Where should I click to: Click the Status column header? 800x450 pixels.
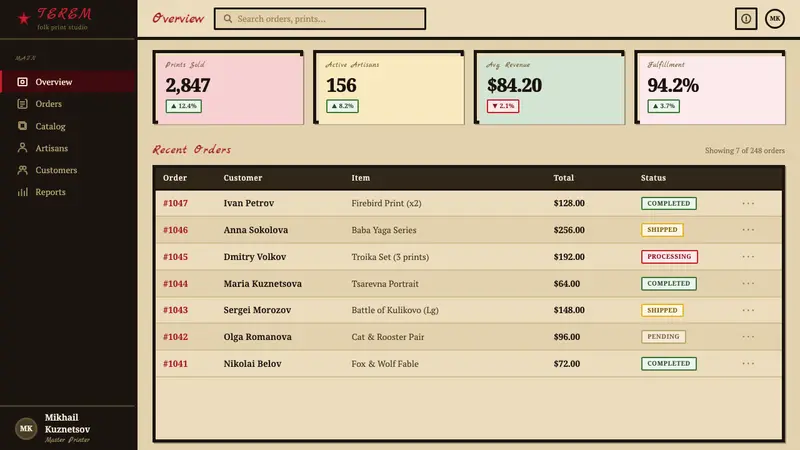click(654, 178)
